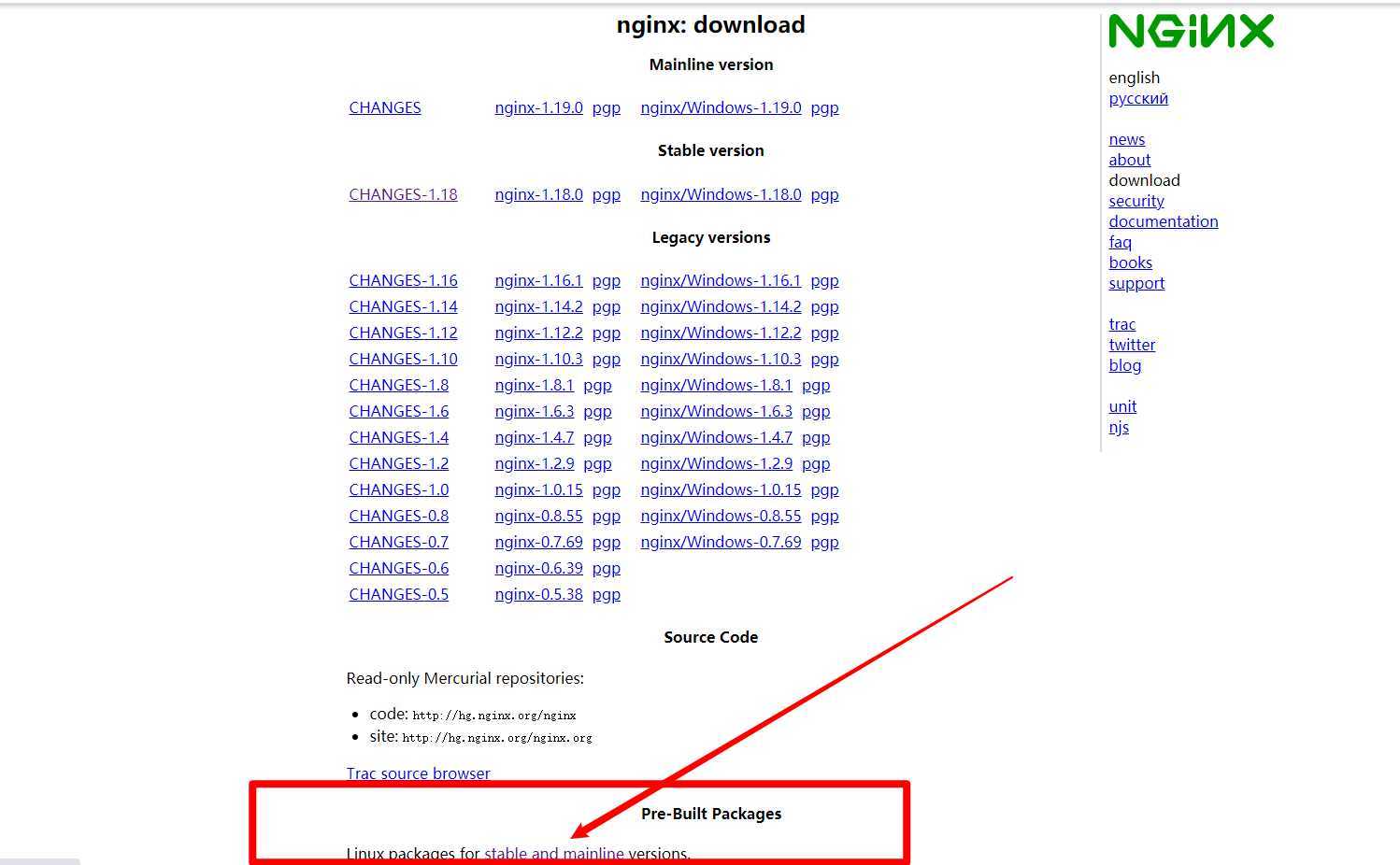Download nginx/Windows-1.10.3
1400x865 pixels.
pos(721,359)
